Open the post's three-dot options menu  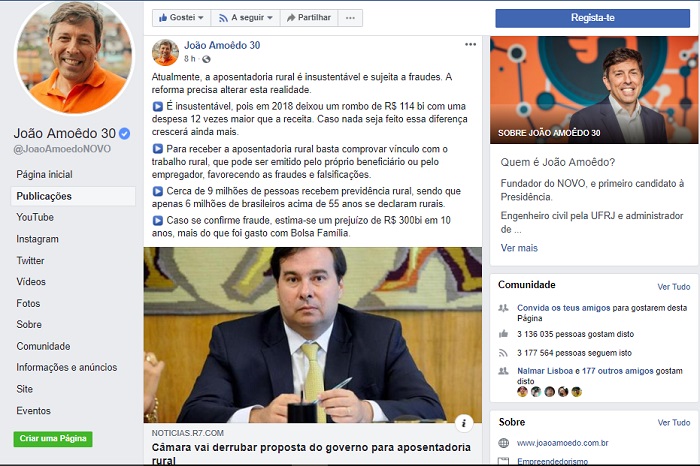pyautogui.click(x=470, y=44)
